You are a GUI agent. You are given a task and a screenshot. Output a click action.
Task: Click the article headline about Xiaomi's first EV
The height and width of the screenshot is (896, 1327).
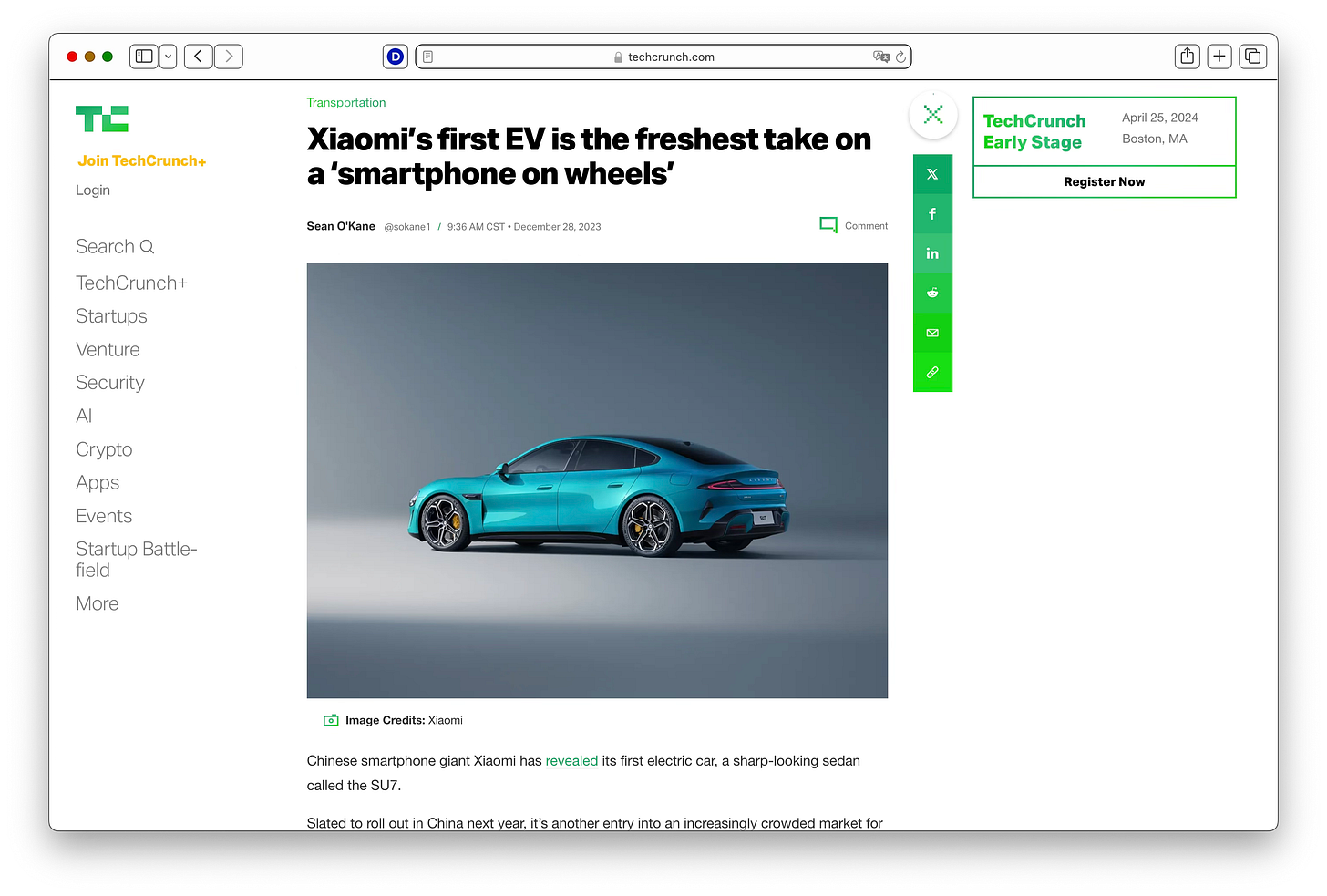[589, 156]
